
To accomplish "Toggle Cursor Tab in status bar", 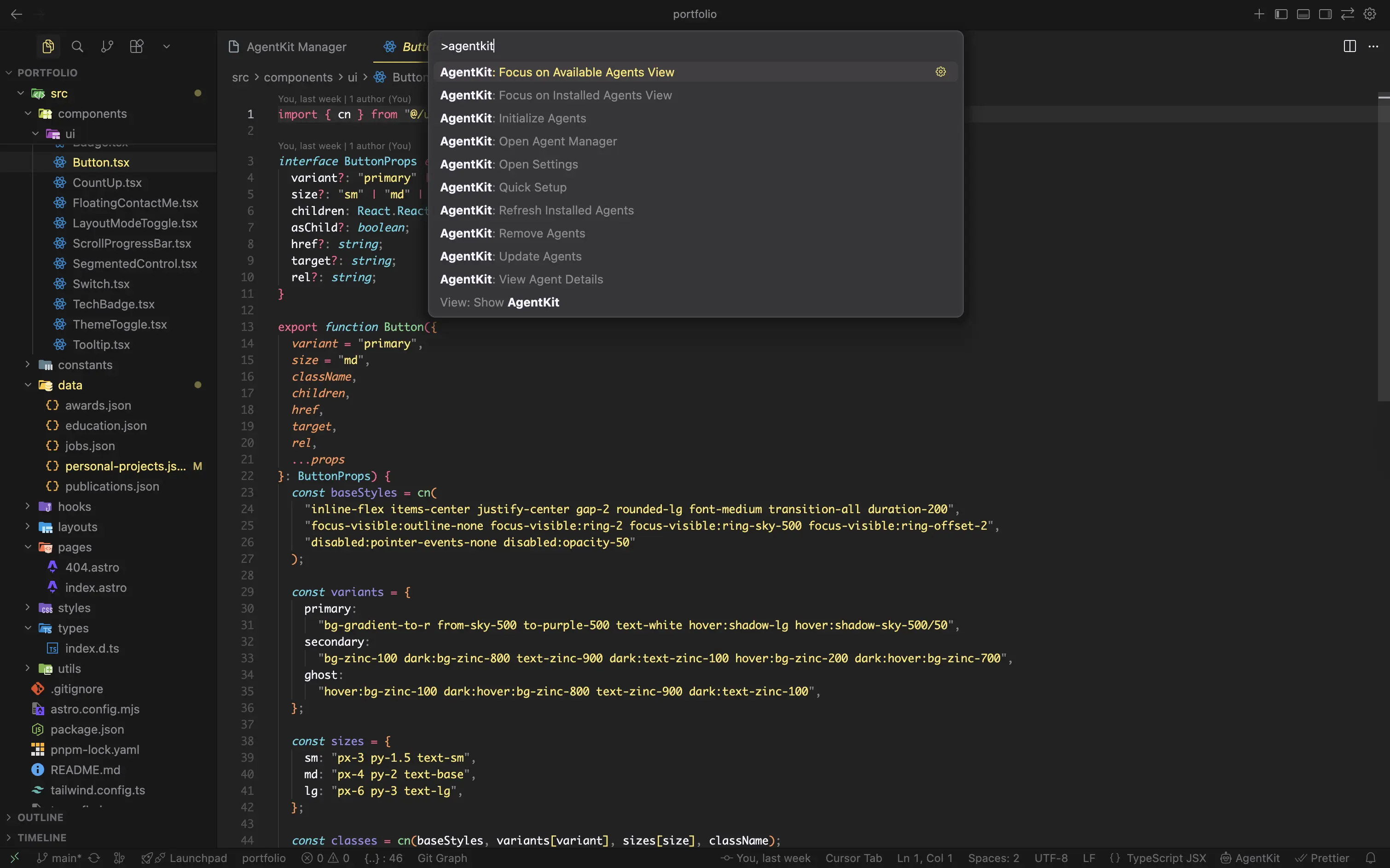I will coord(853,858).
